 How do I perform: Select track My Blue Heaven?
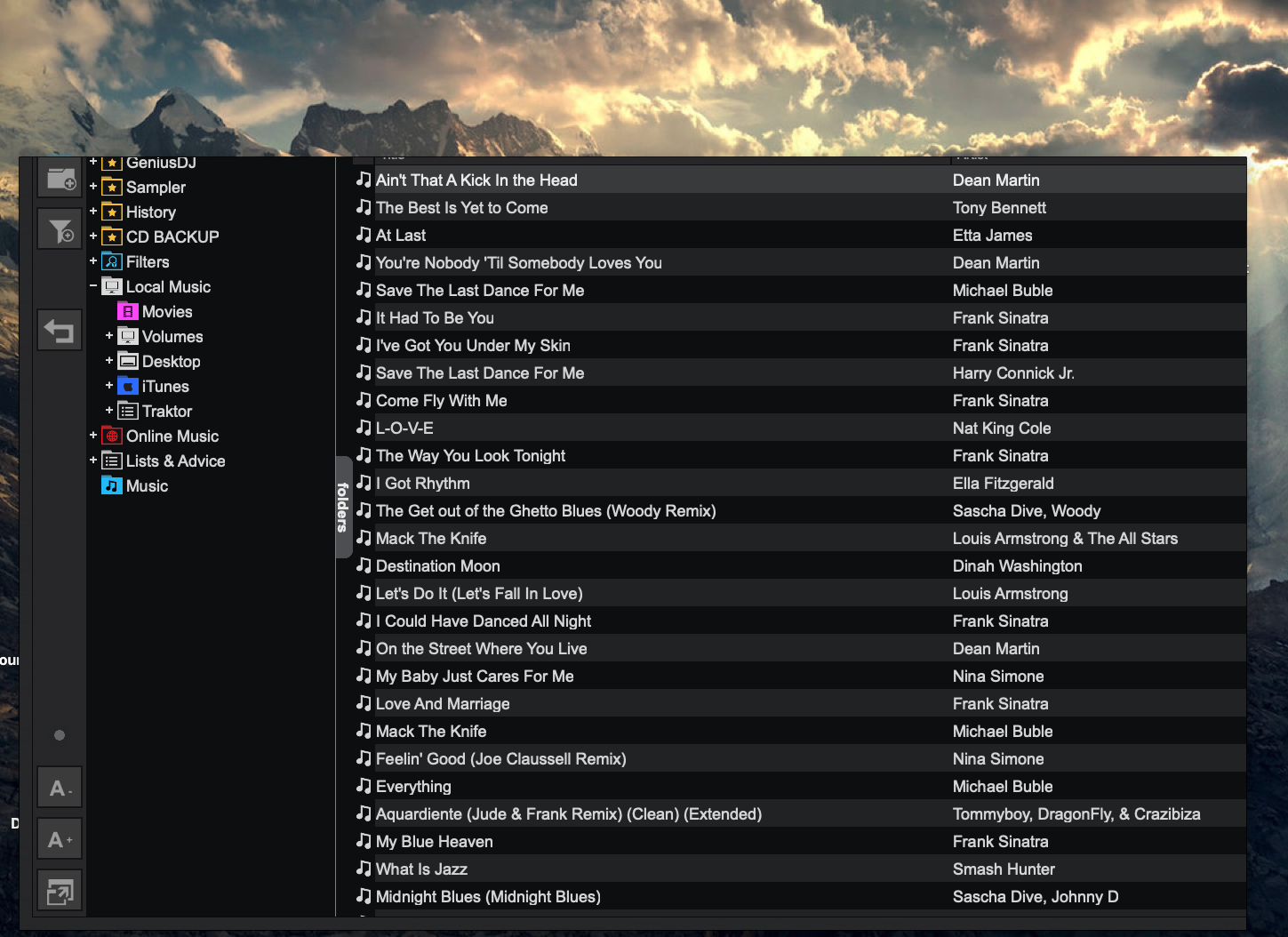434,841
